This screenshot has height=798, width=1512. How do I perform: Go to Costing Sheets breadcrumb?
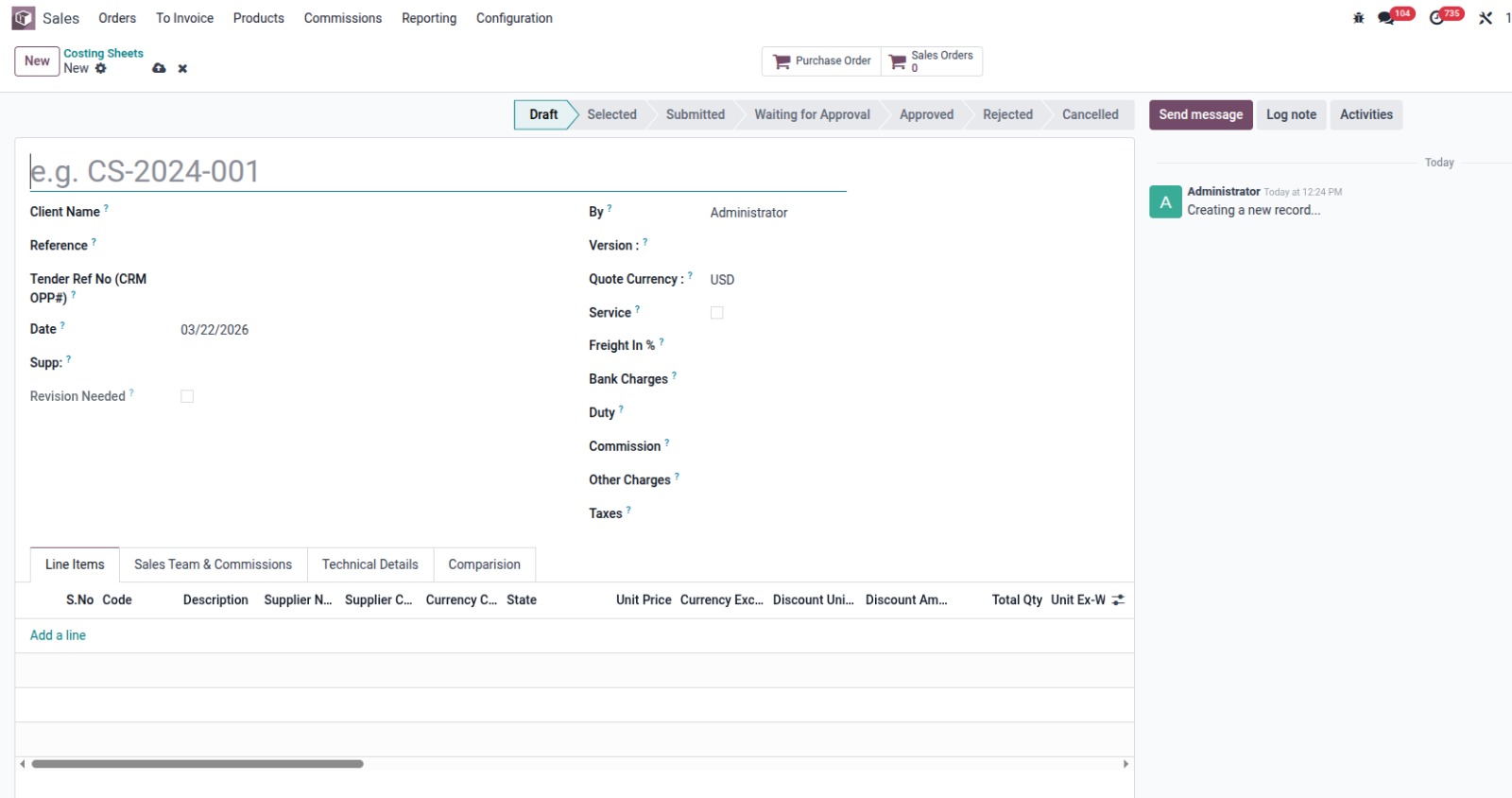(x=103, y=54)
